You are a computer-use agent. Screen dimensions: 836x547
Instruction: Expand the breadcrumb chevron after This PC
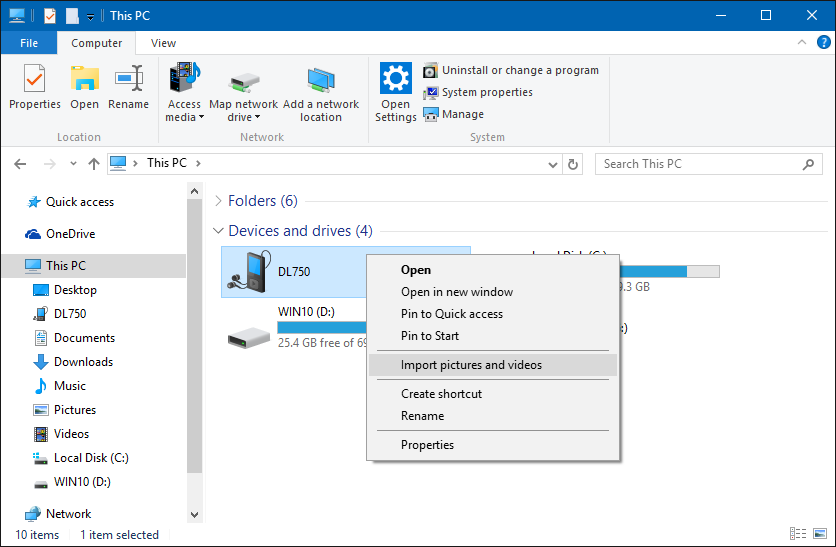pyautogui.click(x=198, y=163)
